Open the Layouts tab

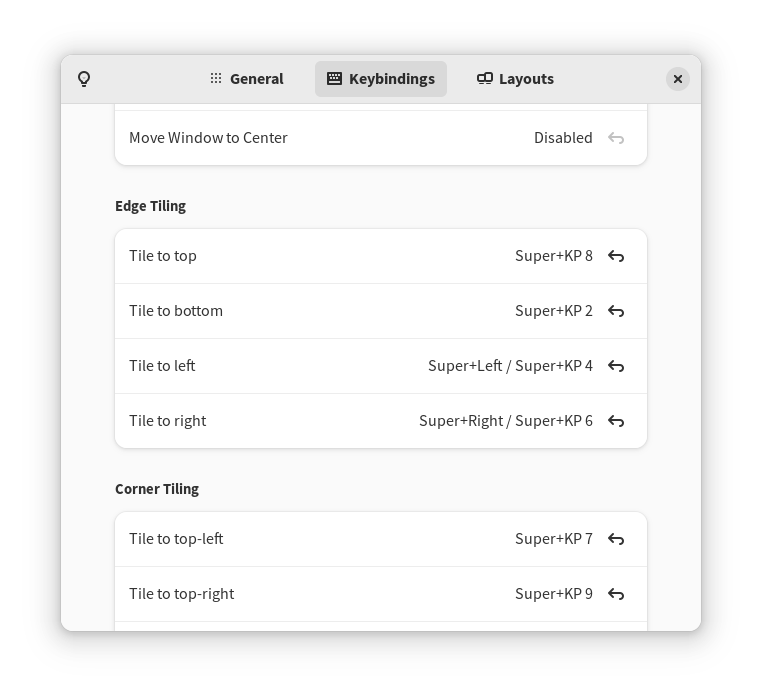click(515, 79)
